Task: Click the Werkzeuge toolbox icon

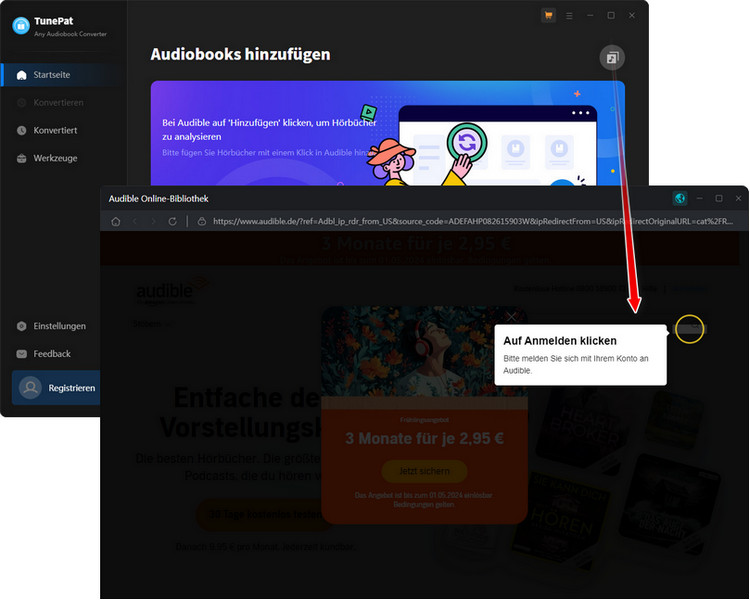Action: point(22,158)
